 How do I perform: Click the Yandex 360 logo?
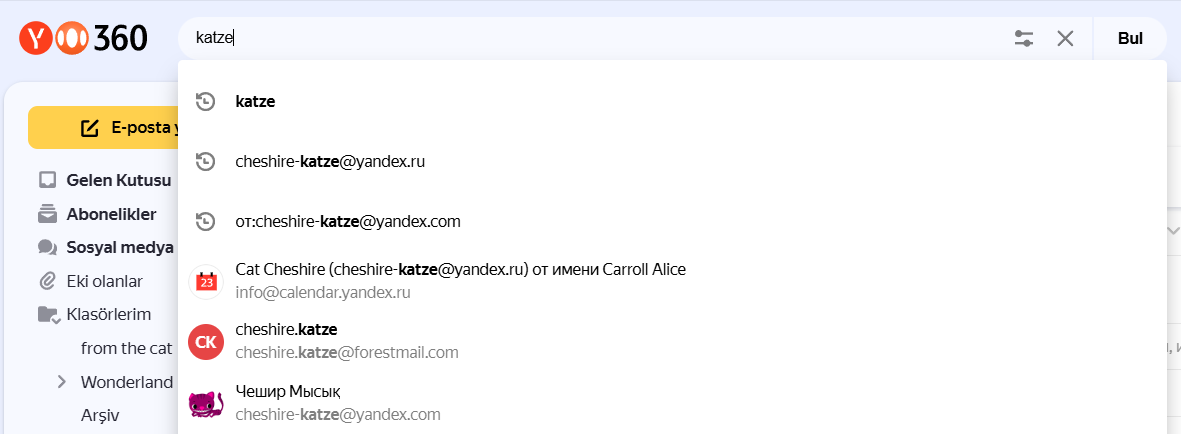click(x=83, y=39)
